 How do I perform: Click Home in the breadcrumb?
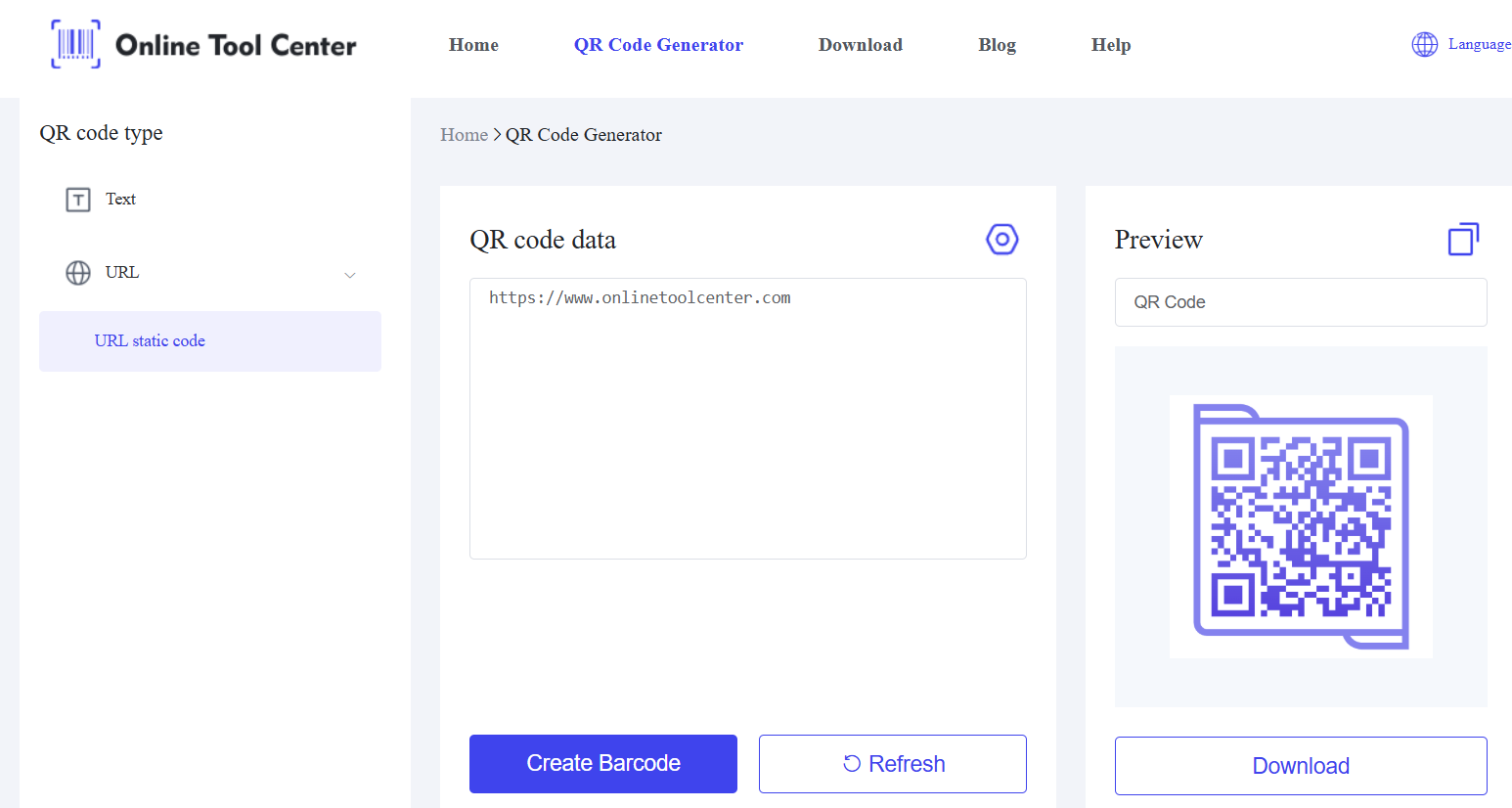pyautogui.click(x=464, y=135)
